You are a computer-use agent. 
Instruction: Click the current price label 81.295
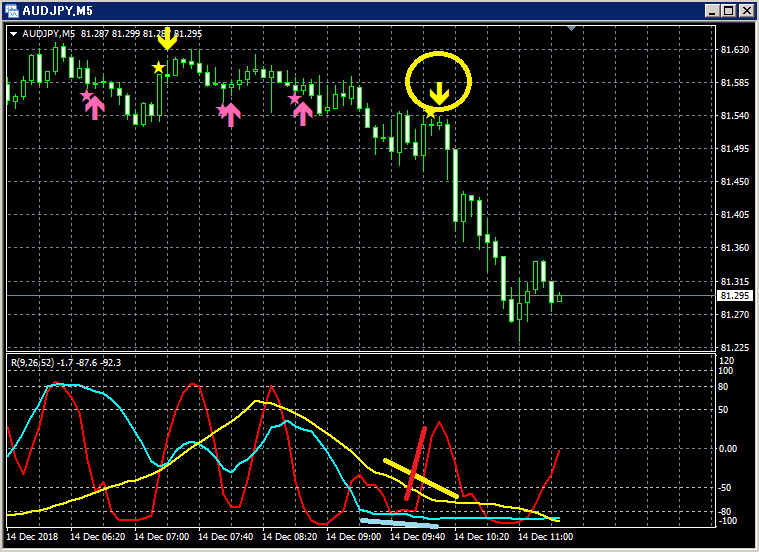click(734, 295)
